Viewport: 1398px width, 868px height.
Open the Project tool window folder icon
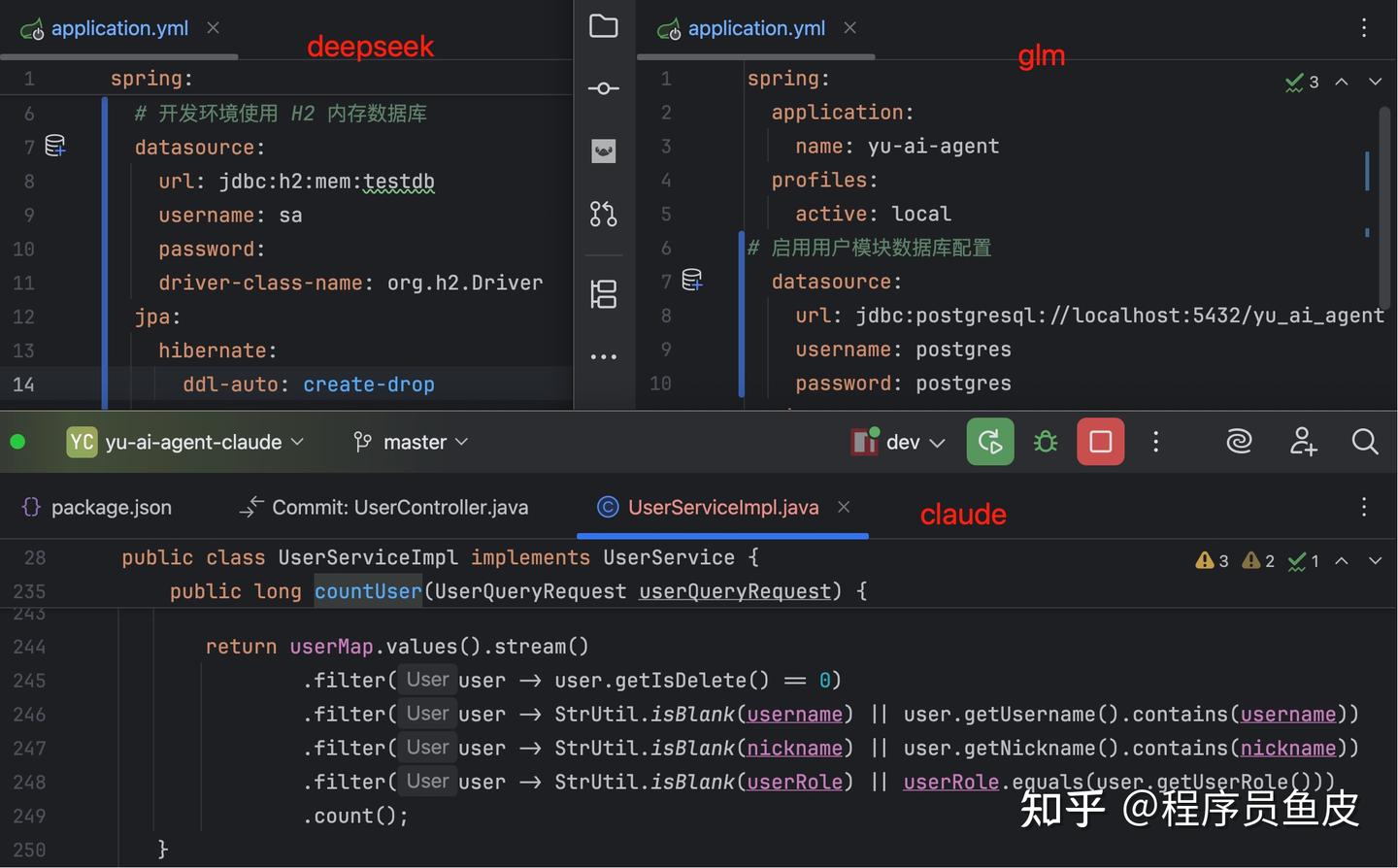603,26
